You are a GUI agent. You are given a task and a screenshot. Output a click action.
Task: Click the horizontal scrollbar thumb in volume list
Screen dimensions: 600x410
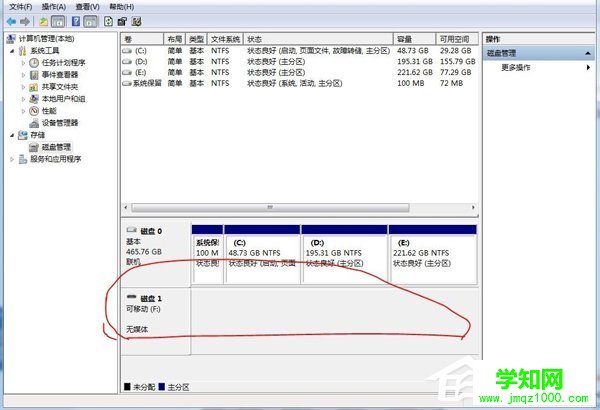pos(270,207)
